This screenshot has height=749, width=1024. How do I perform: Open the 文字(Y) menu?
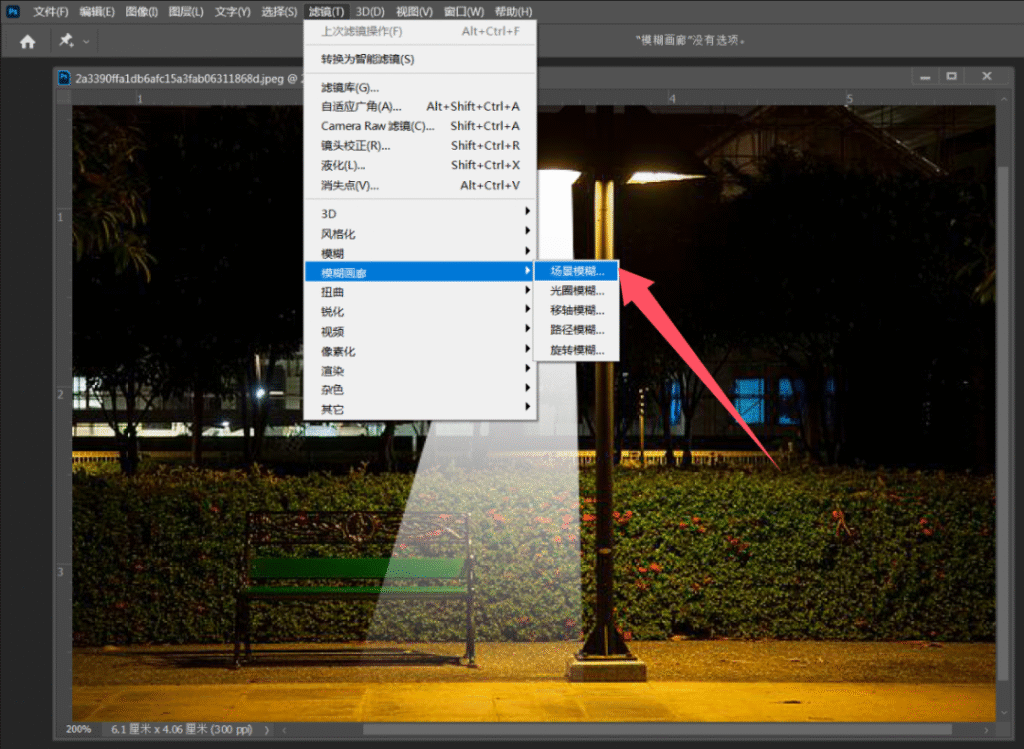(x=232, y=12)
